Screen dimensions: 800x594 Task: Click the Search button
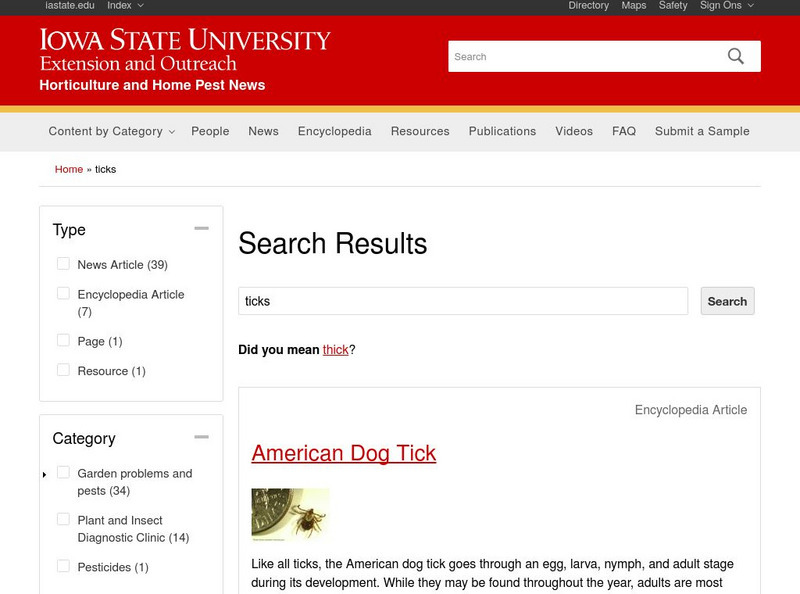pyautogui.click(x=727, y=301)
